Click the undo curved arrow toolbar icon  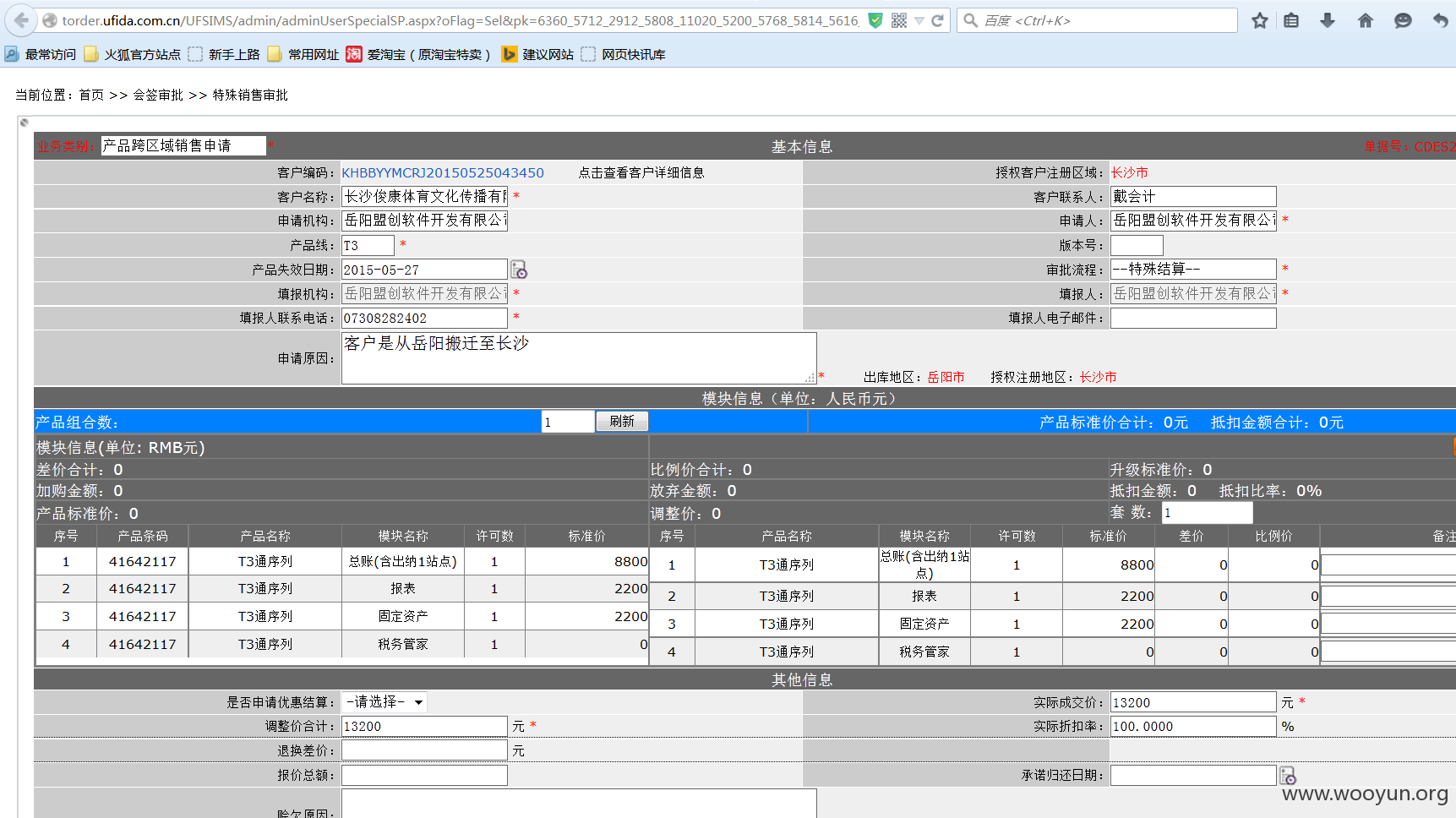(1440, 20)
